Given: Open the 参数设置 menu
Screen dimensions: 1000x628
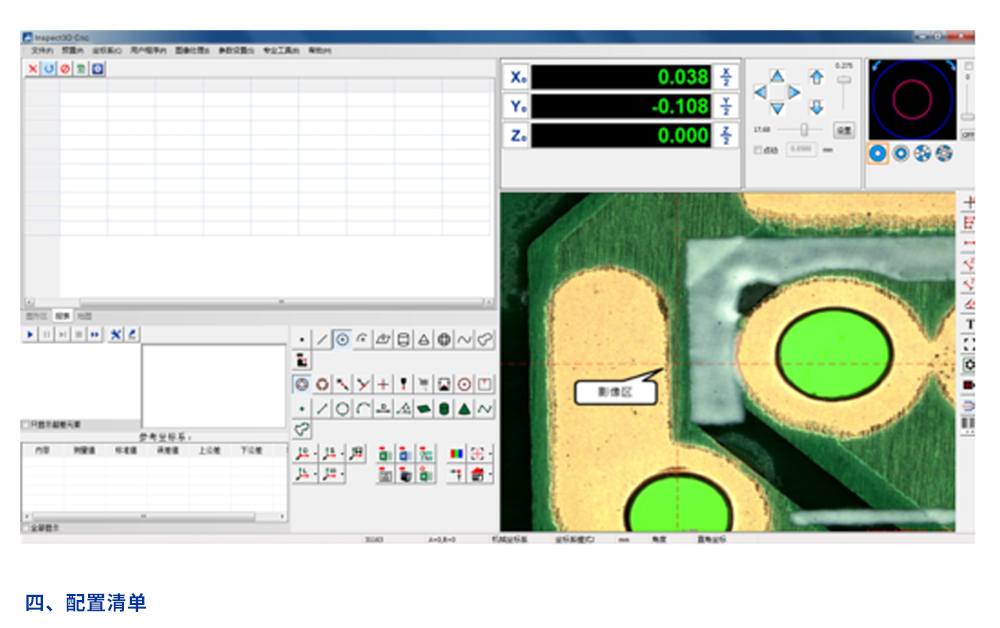Looking at the screenshot, I should (x=236, y=49).
